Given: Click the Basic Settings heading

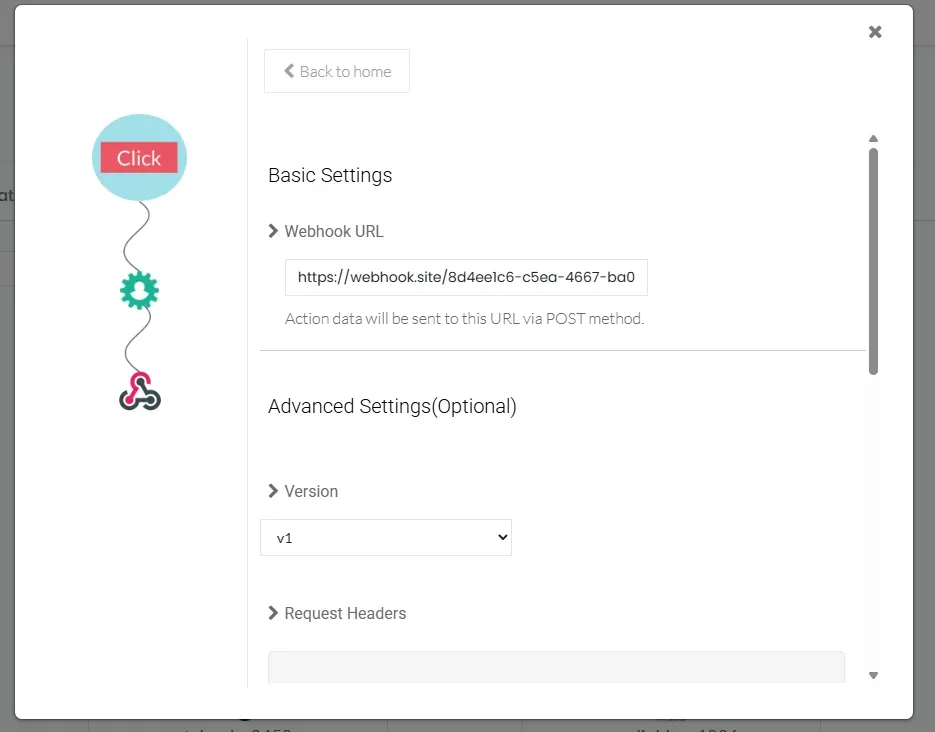Looking at the screenshot, I should (x=330, y=175).
